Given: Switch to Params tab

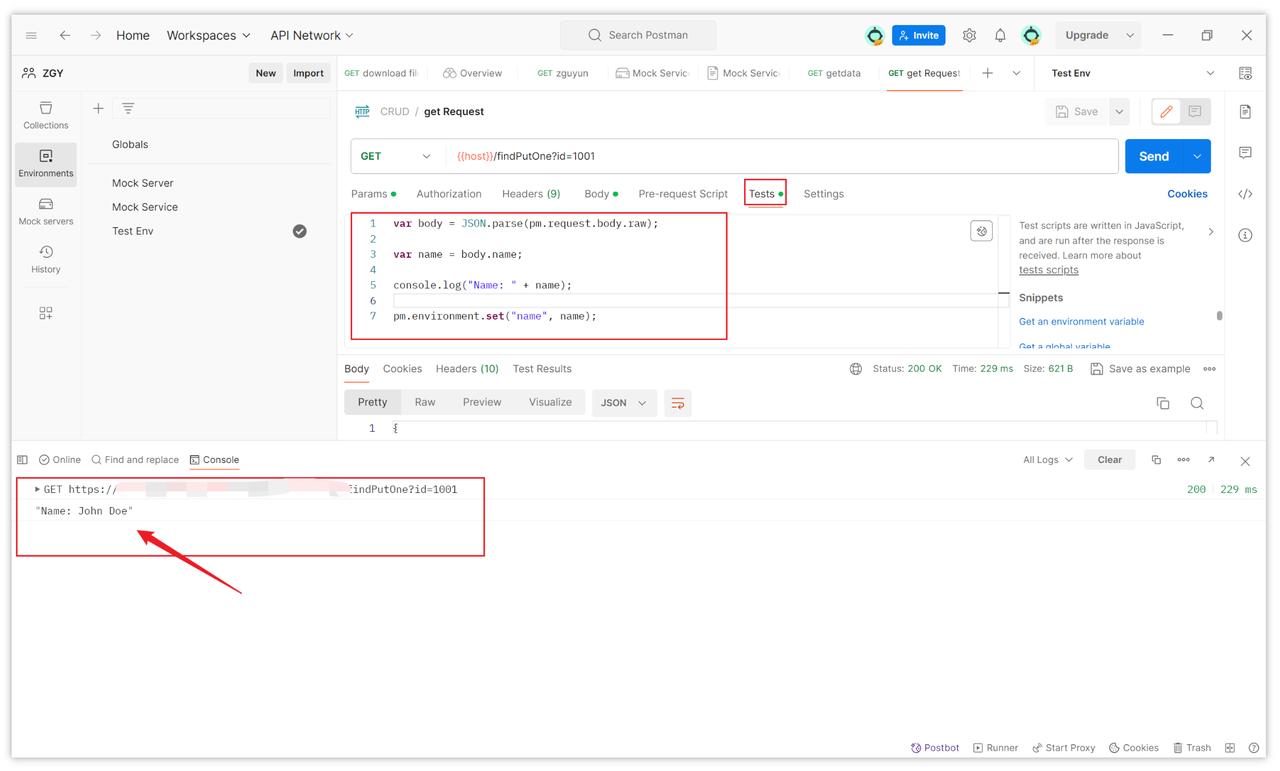Looking at the screenshot, I should pos(373,194).
